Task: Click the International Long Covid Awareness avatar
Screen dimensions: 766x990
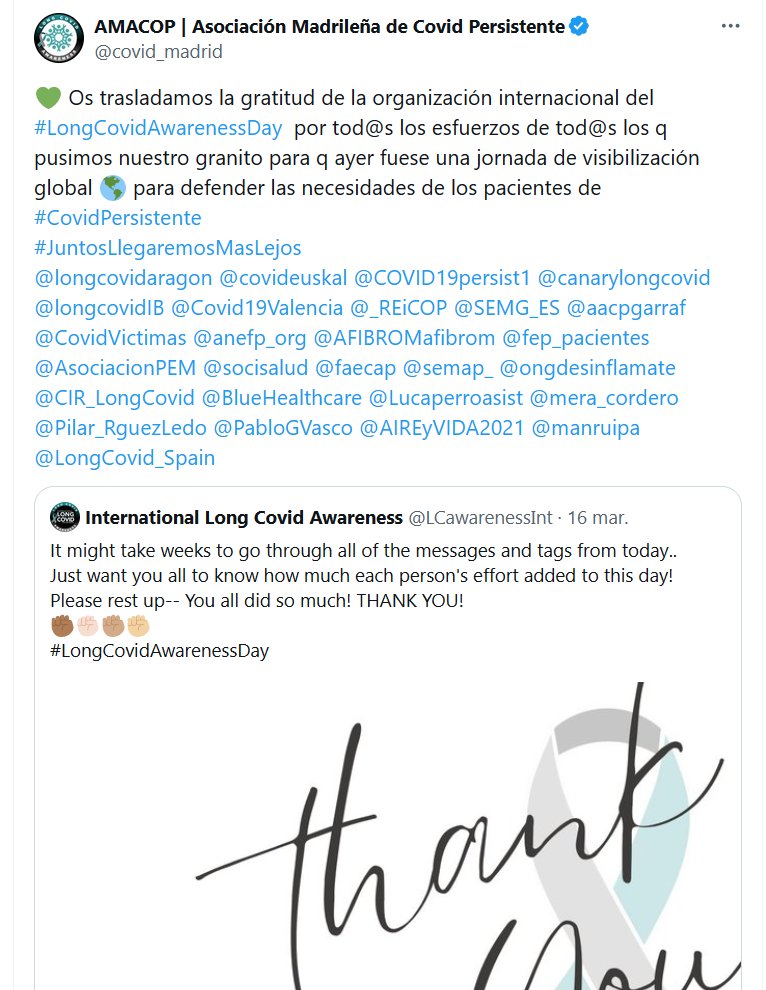Action: tap(64, 517)
